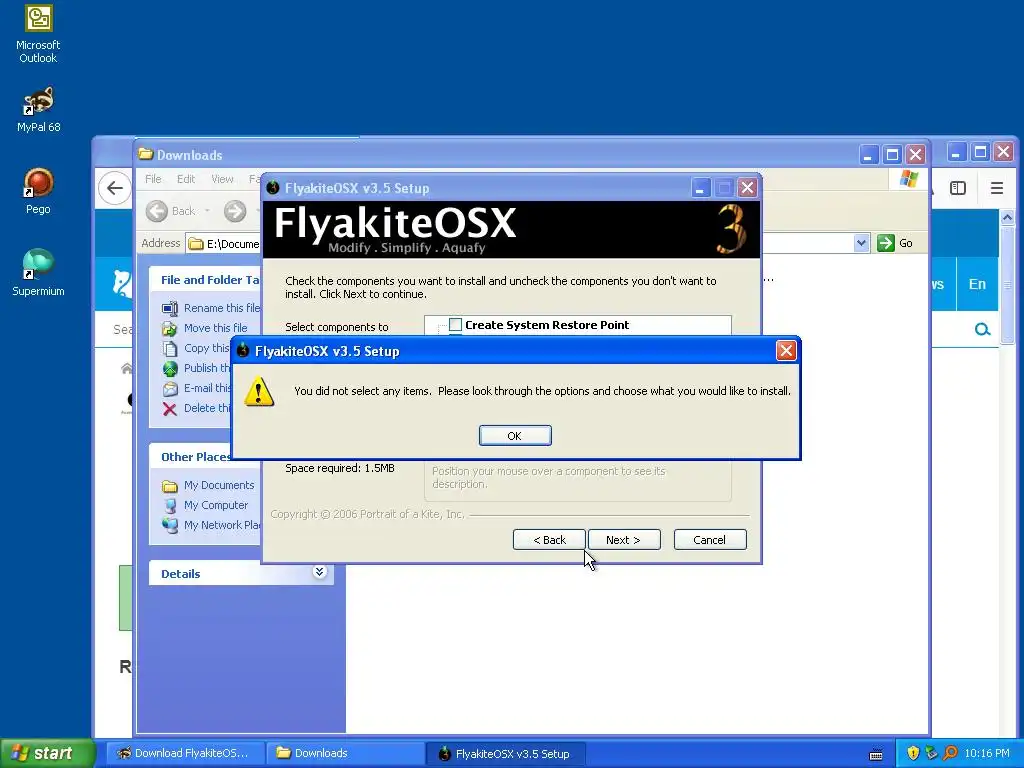Viewport: 1024px width, 768px height.
Task: Click the Go button in address bar
Action: [x=895, y=243]
